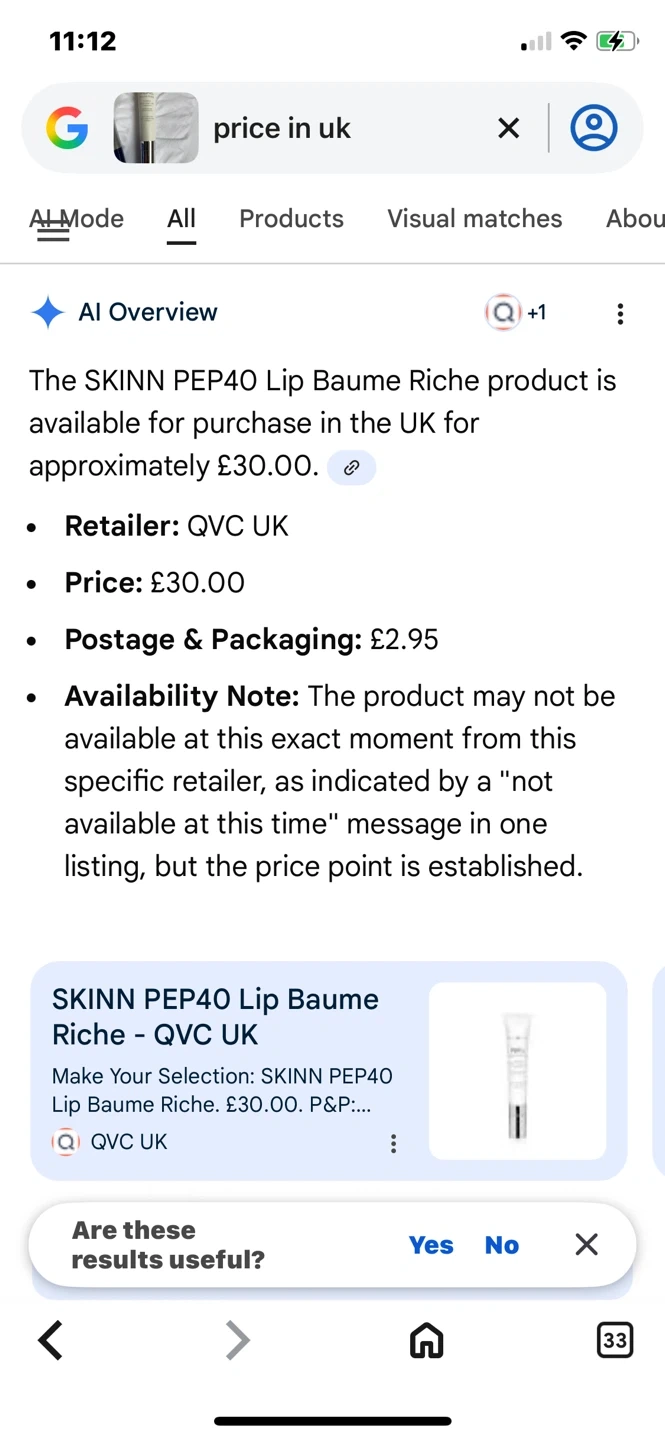The image size is (665, 1440).
Task: Answer Yes to results useful prompt
Action: coord(431,1245)
